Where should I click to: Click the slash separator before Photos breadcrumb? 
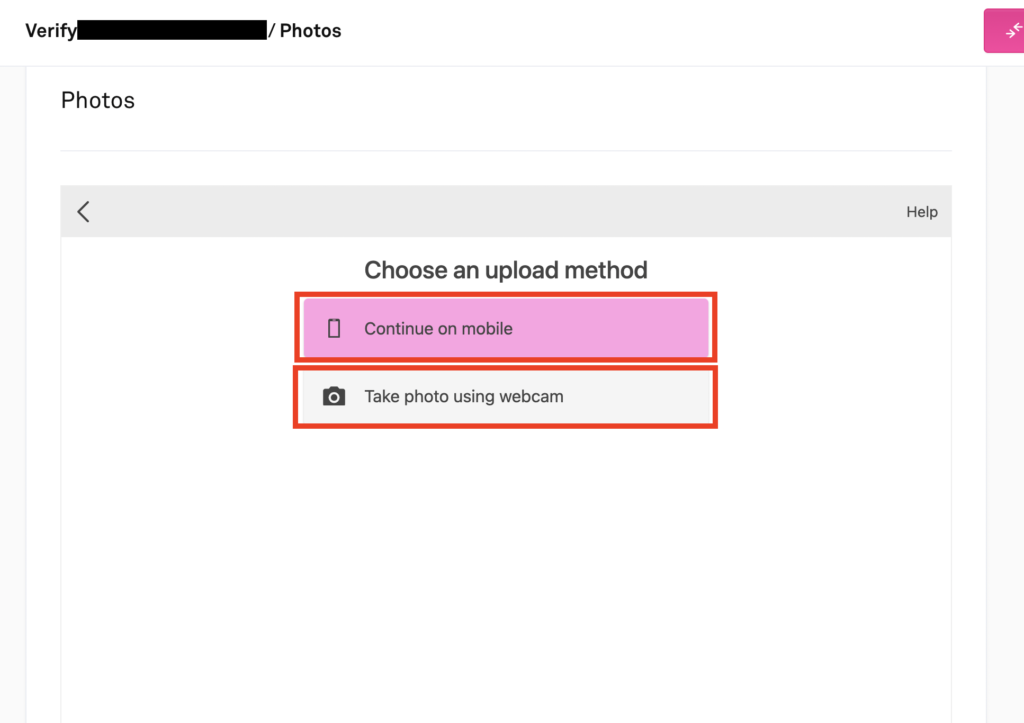click(272, 31)
